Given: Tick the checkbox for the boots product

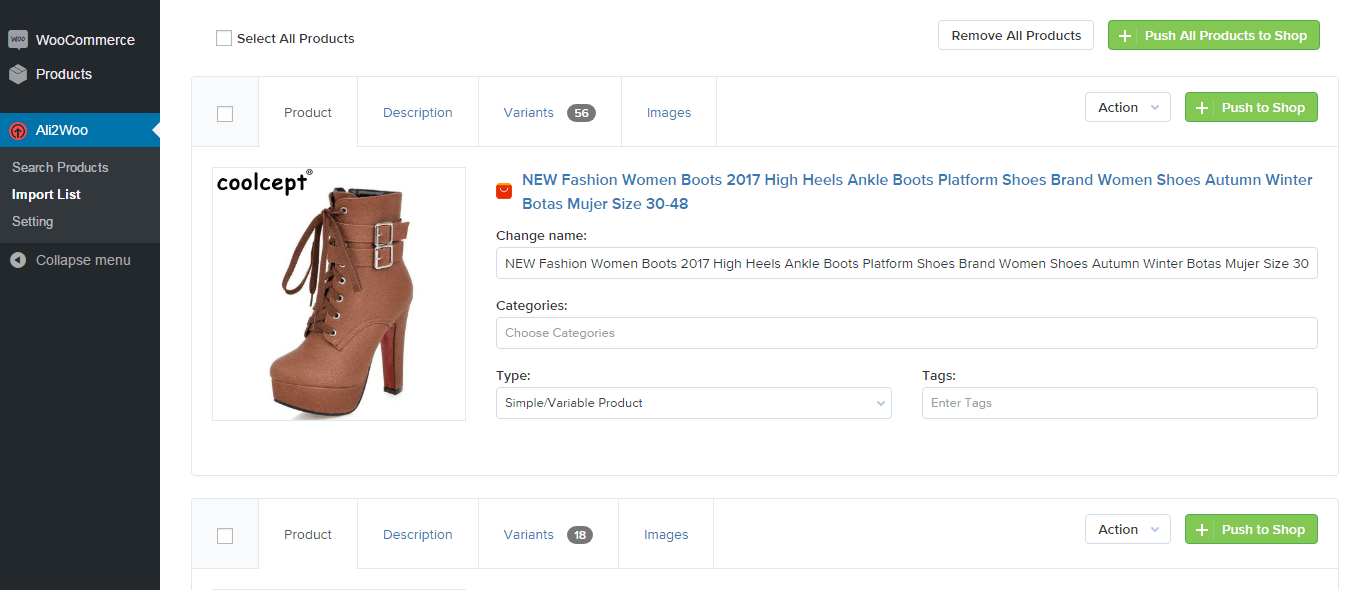Looking at the screenshot, I should tap(225, 114).
